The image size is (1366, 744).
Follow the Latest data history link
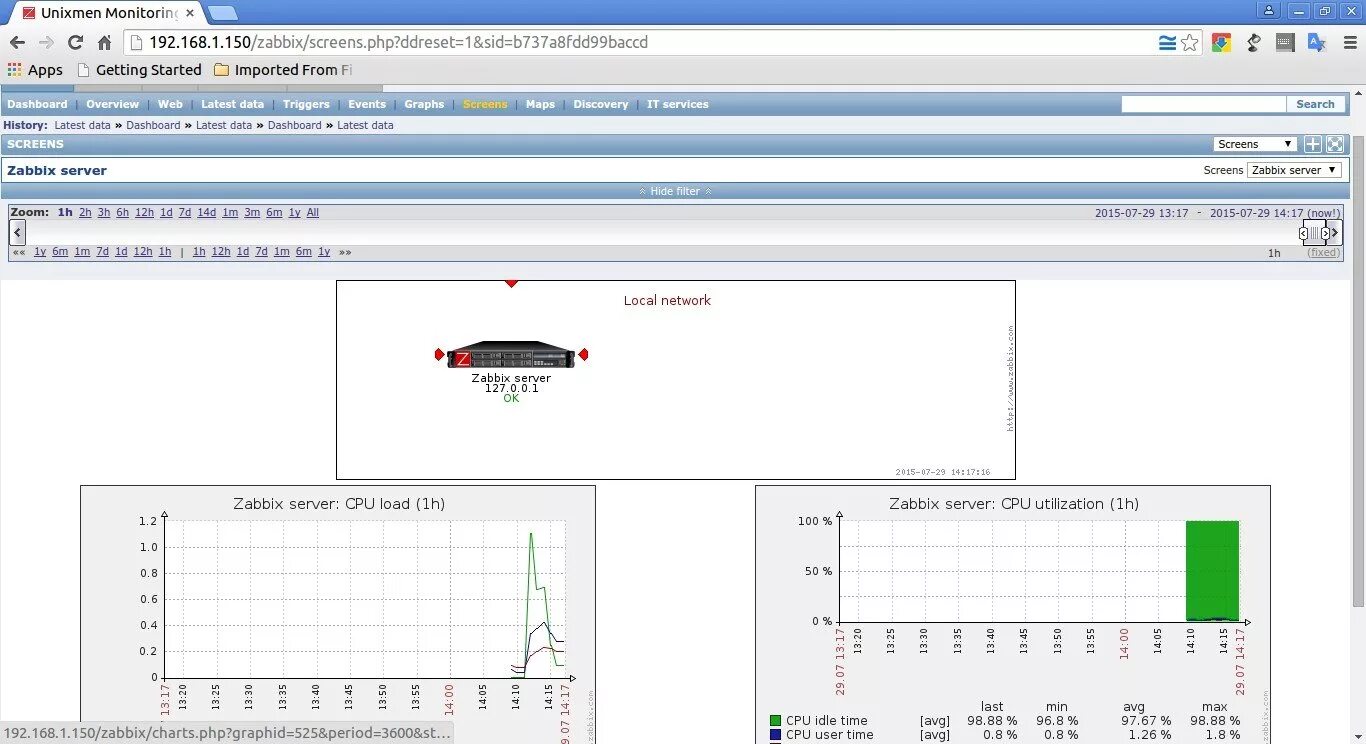[83, 125]
